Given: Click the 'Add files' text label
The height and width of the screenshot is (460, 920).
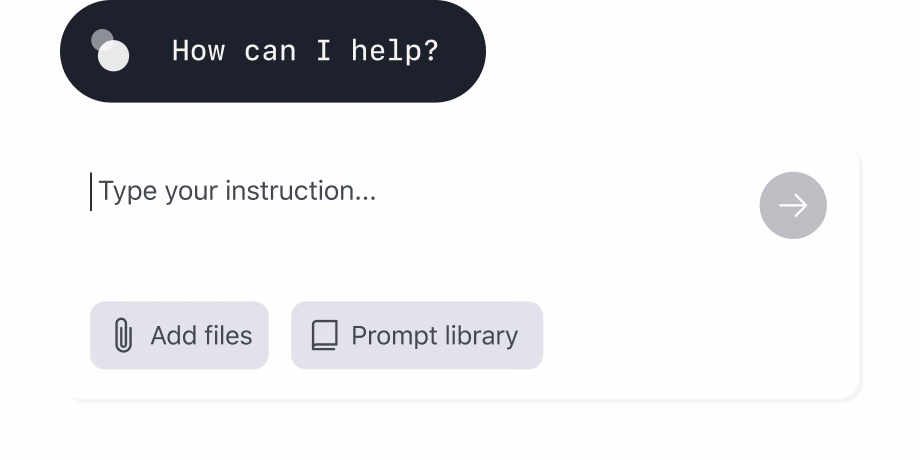Looking at the screenshot, I should [x=201, y=336].
